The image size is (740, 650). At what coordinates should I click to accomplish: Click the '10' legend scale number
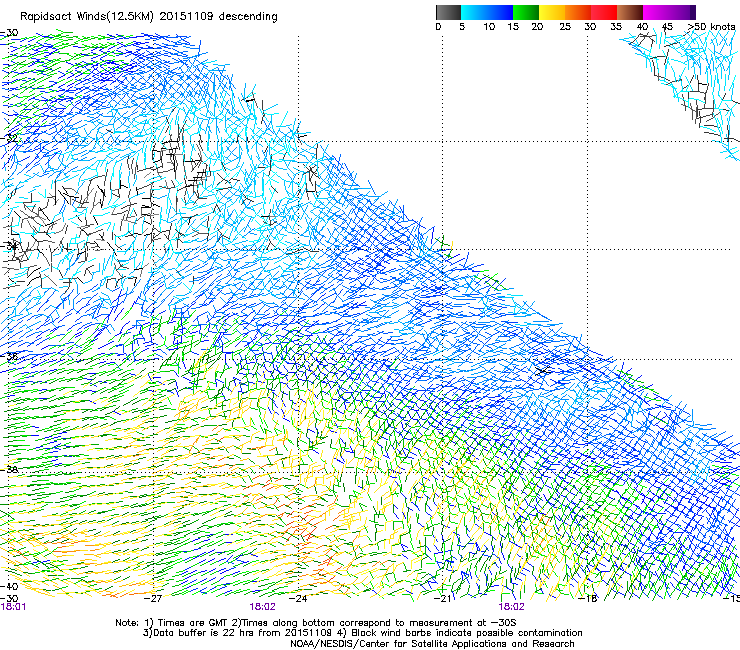pos(489,27)
